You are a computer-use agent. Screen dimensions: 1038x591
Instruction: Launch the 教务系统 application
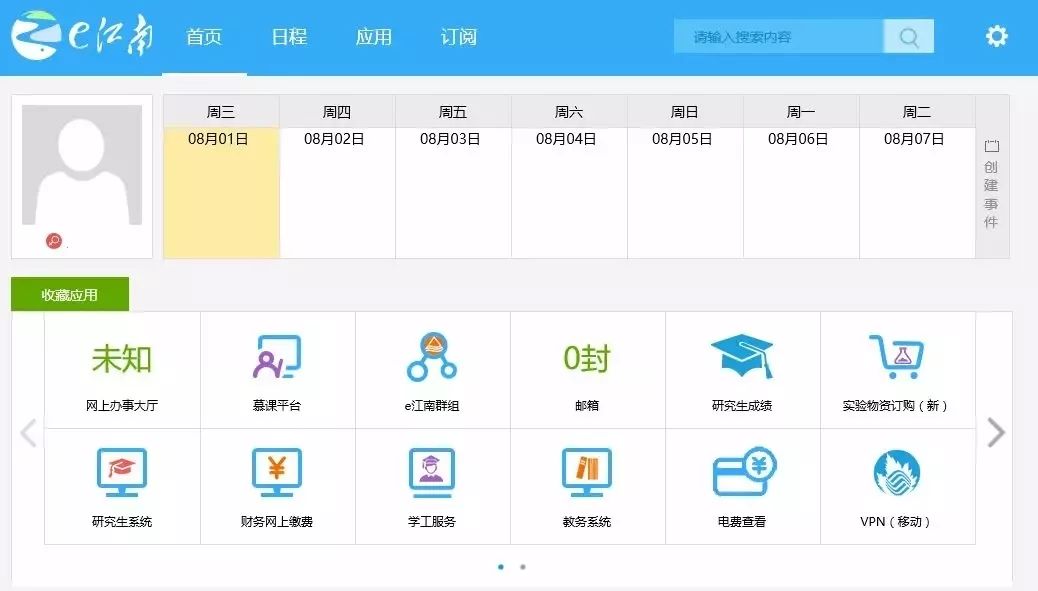coord(587,486)
